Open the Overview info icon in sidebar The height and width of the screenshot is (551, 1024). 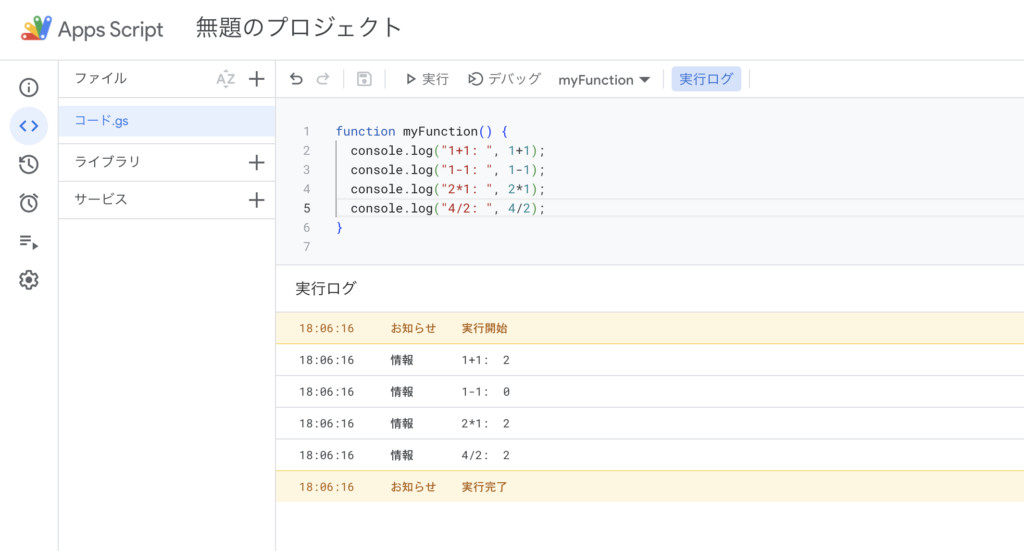click(x=29, y=88)
